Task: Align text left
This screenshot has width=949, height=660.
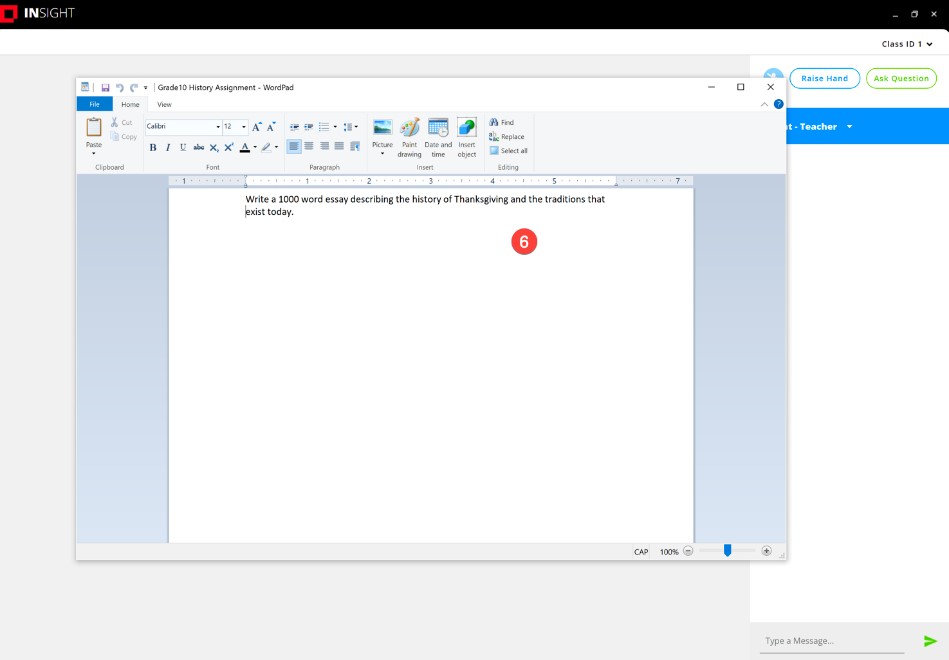Action: (x=294, y=146)
